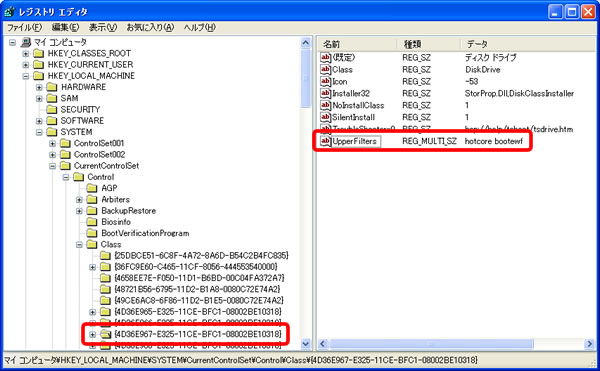Screen dimensions: 600x371
Task: Expand the Arbiters key
Action: click(x=79, y=200)
